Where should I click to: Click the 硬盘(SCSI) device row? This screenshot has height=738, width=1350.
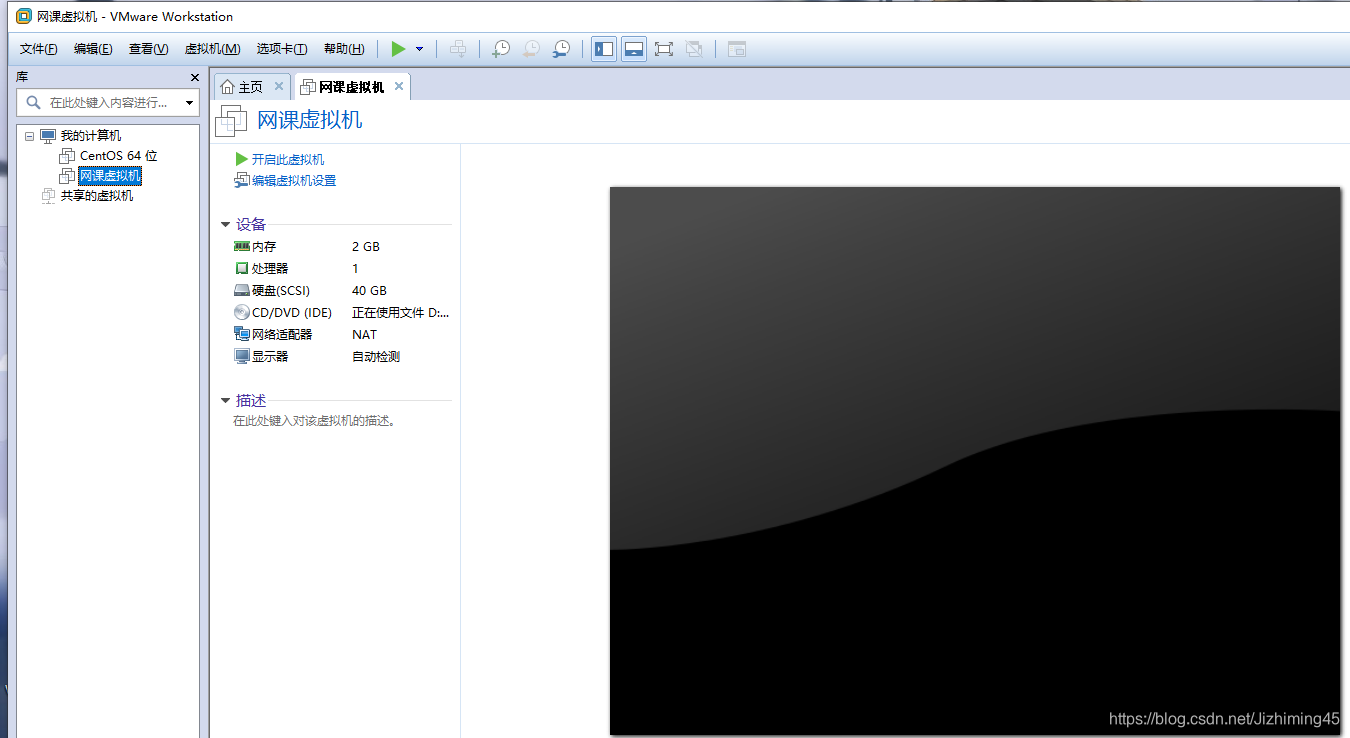(x=341, y=291)
